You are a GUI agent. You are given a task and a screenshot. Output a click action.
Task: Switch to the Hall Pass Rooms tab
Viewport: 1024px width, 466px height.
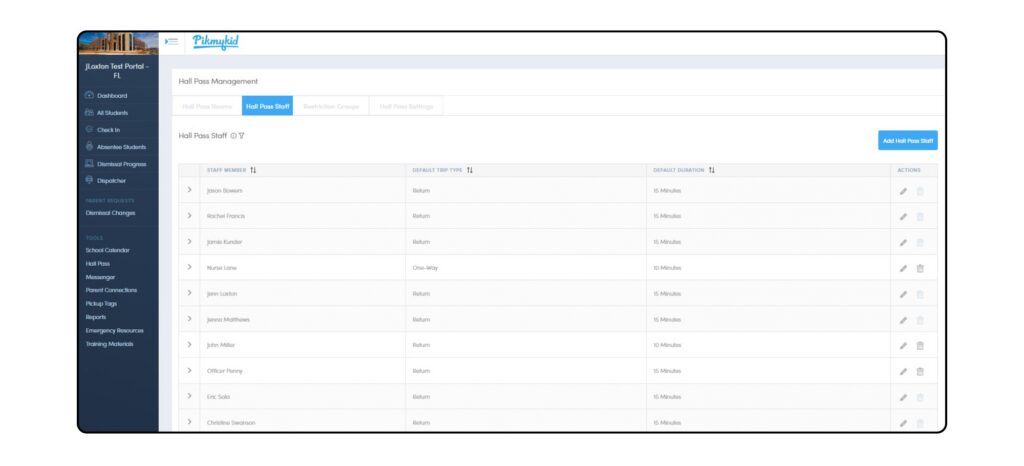click(x=207, y=106)
